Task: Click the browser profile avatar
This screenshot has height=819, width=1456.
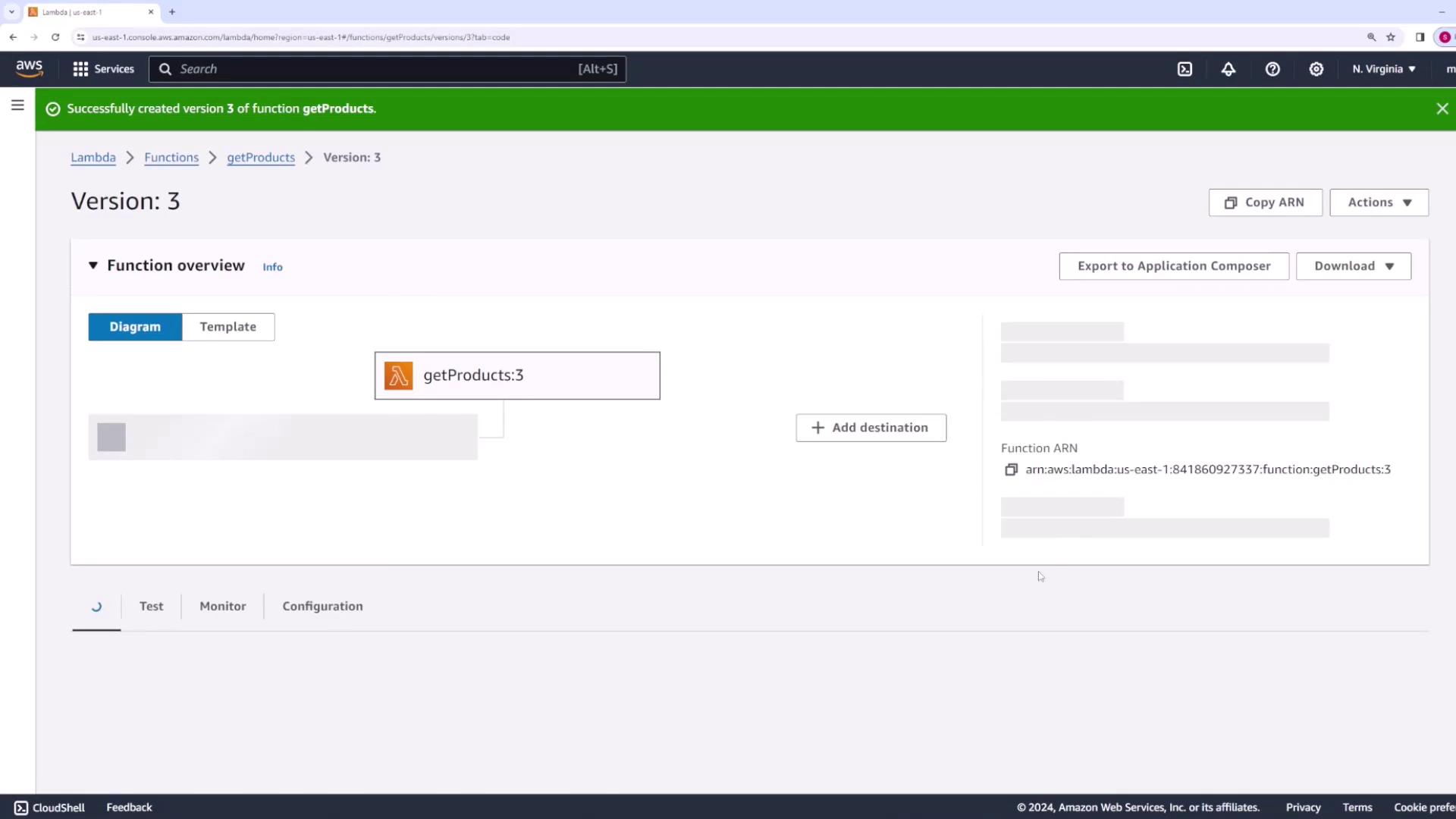Action: [x=1445, y=37]
